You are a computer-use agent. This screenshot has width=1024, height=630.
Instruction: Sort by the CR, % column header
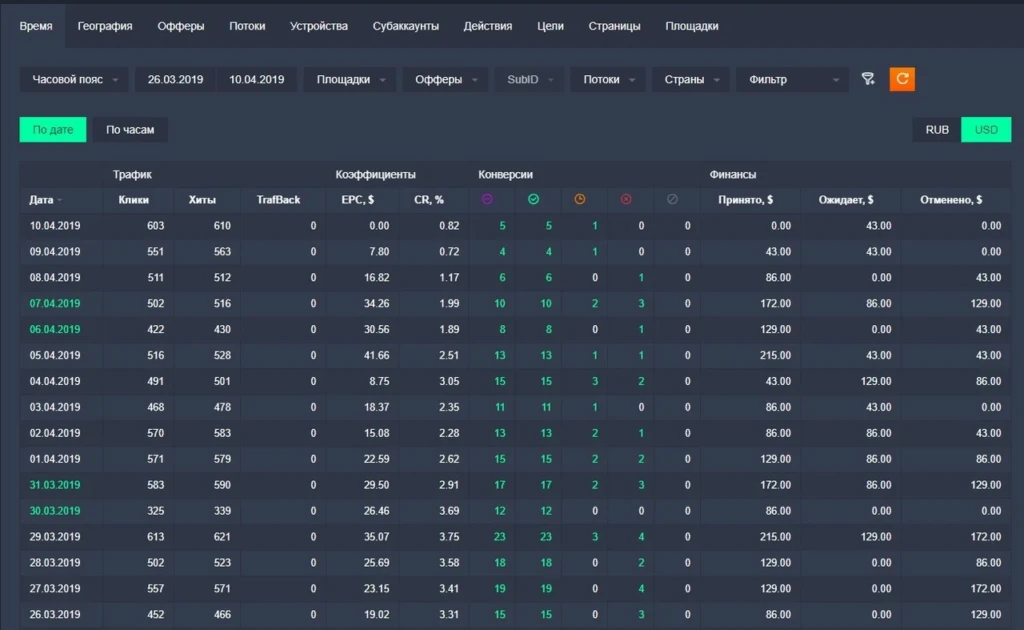(429, 200)
